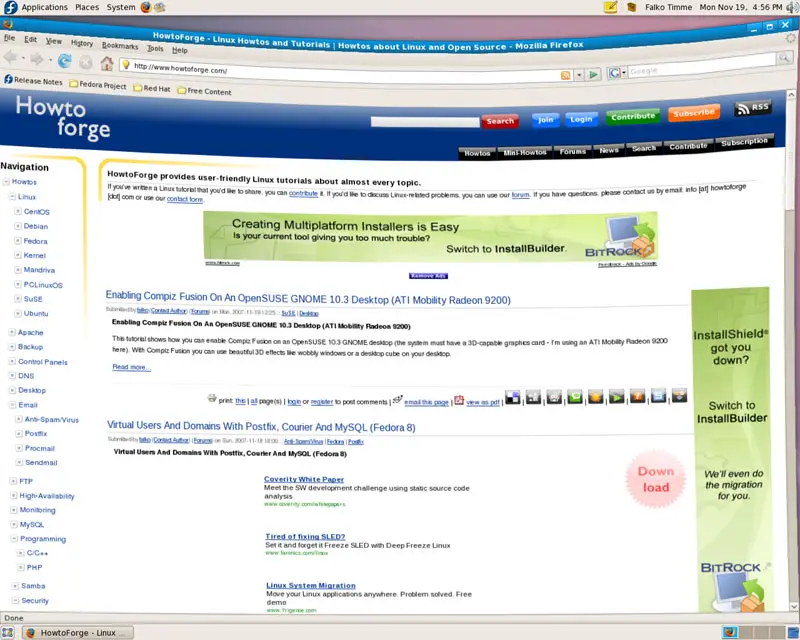800x640 pixels.
Task: Open the Red Hat bookmark folder
Action: pyautogui.click(x=152, y=88)
